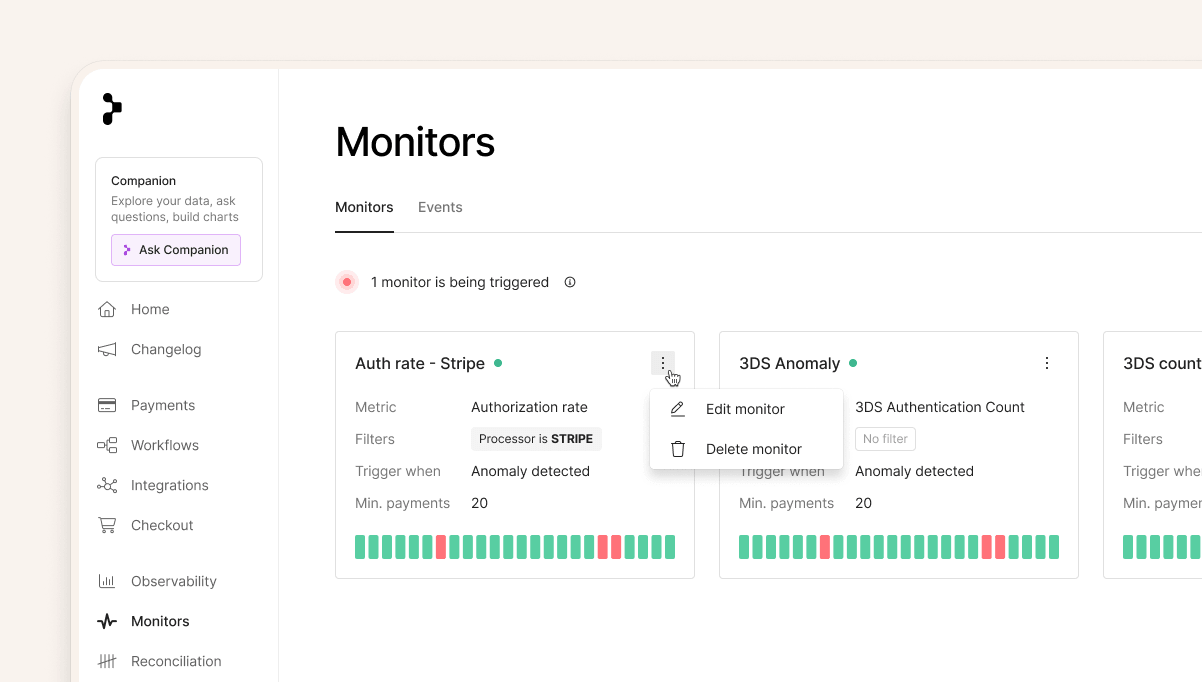
Task: Click the Authorization rate metric value
Action: (529, 407)
